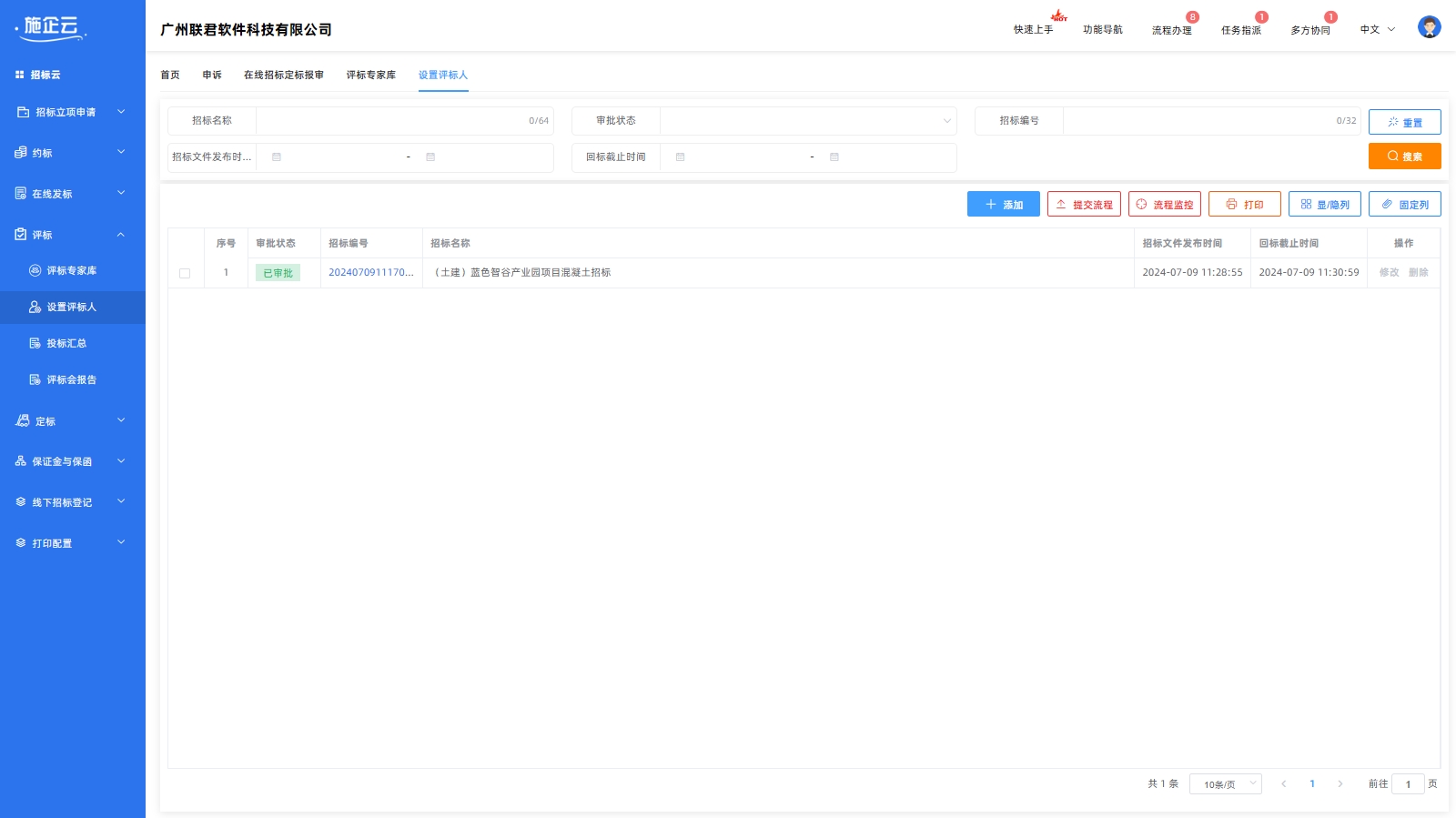Go to previous page arrow

(x=1284, y=783)
